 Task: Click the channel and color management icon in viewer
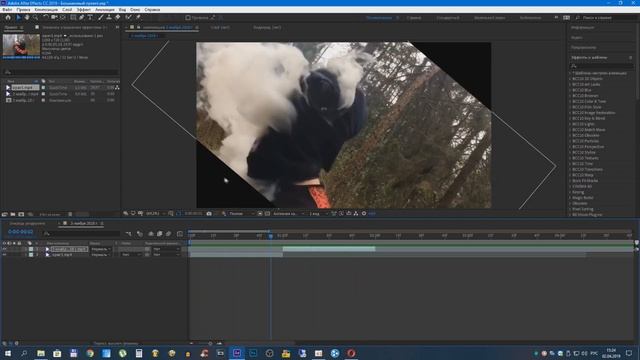(x=224, y=213)
